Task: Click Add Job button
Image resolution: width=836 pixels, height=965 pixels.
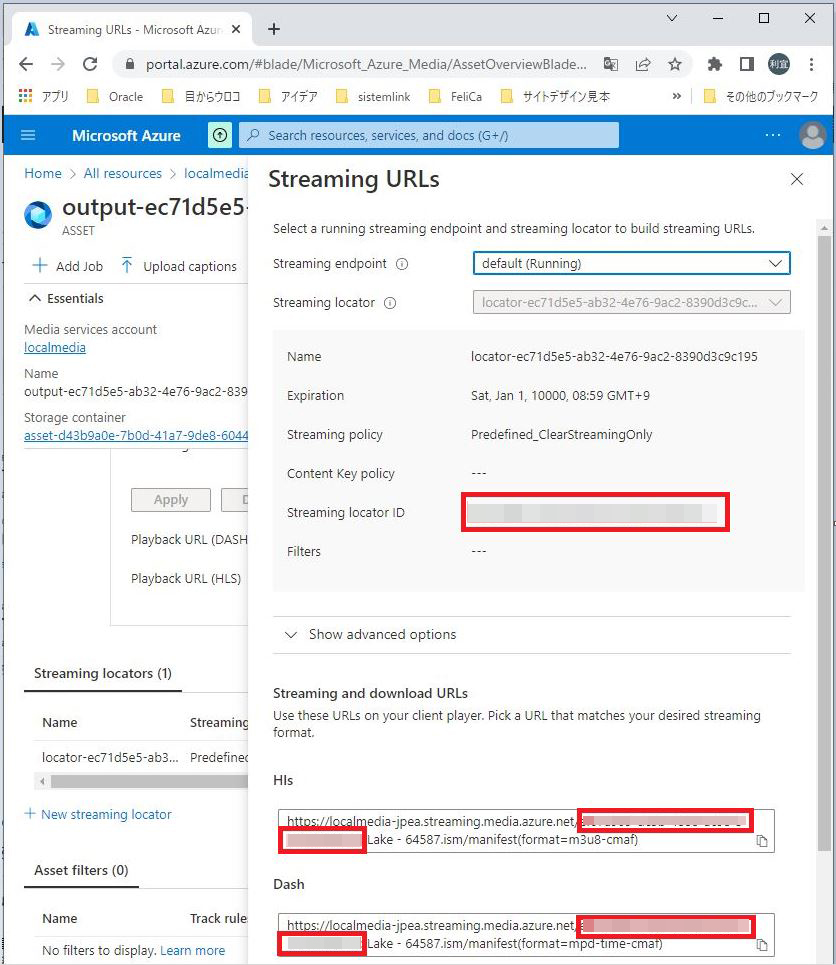Action: pos(68,266)
